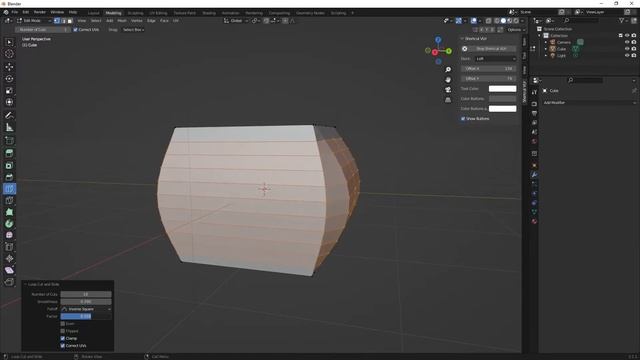Collapse the Loop Cut and Slide panel
The image size is (640, 360).
point(25,284)
